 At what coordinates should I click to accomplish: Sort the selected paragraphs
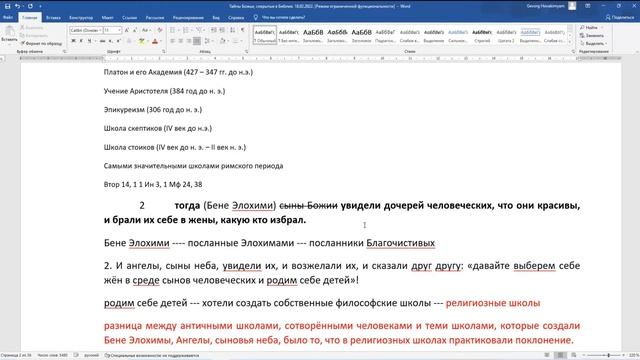(x=233, y=30)
